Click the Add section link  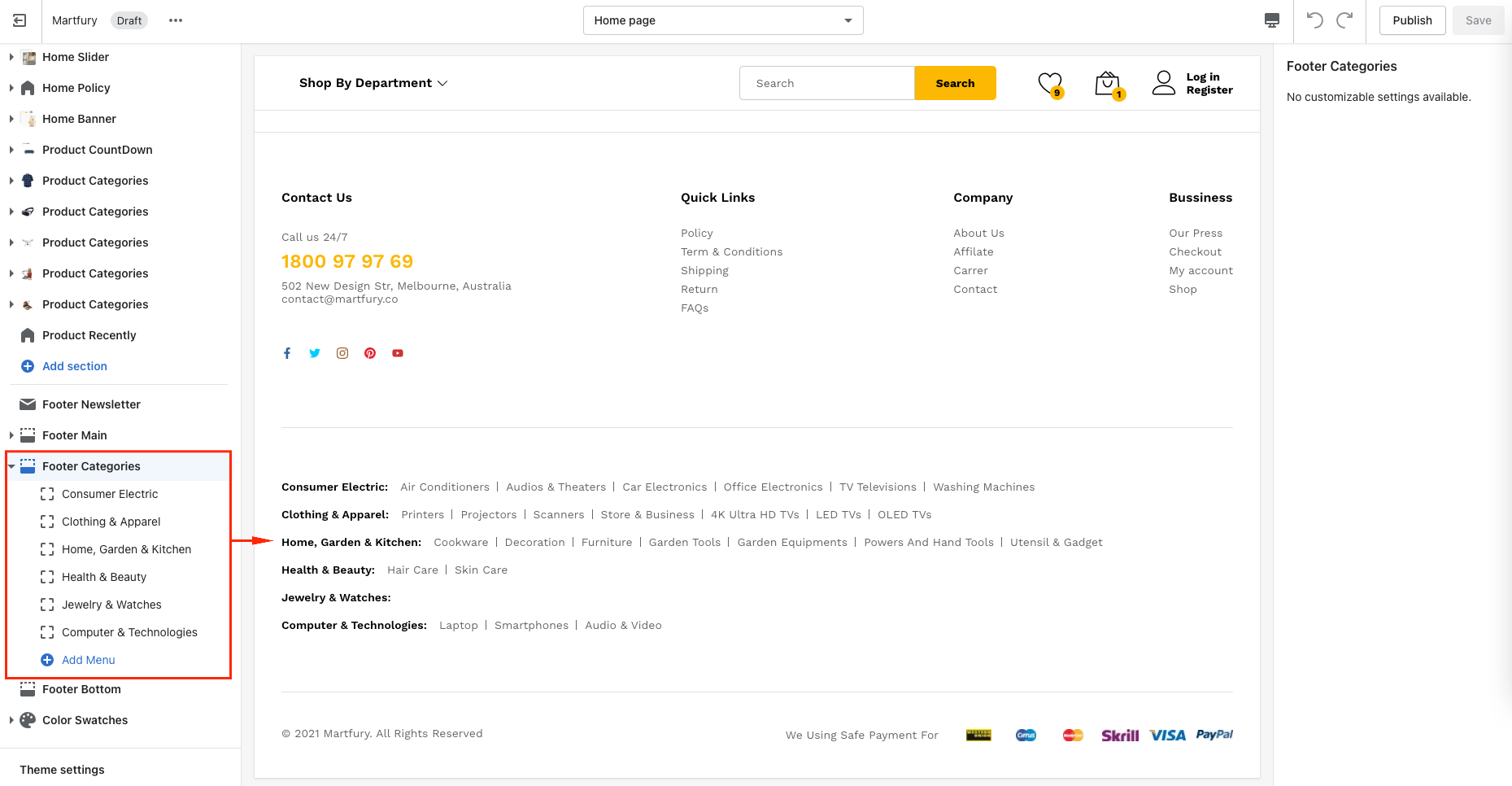(x=74, y=366)
